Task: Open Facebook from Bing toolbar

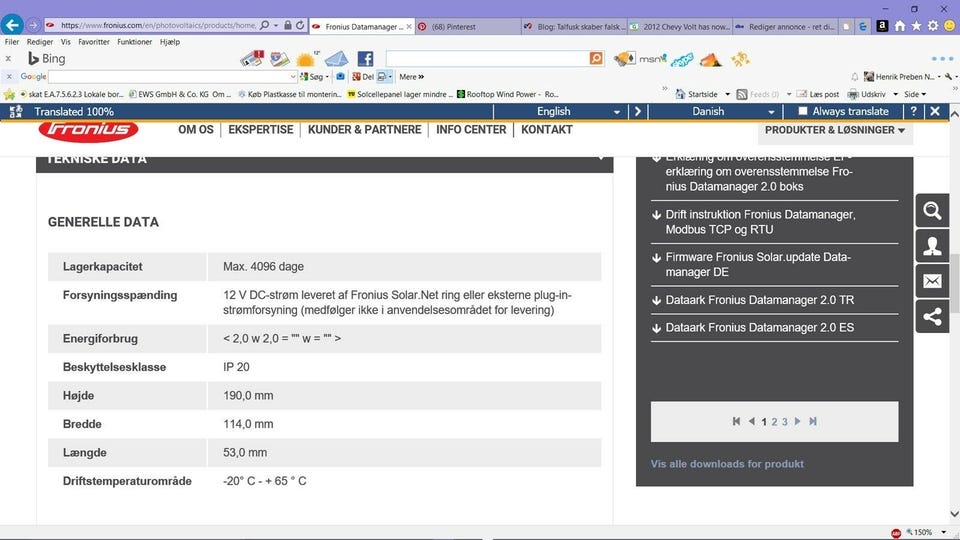Action: 365,59
